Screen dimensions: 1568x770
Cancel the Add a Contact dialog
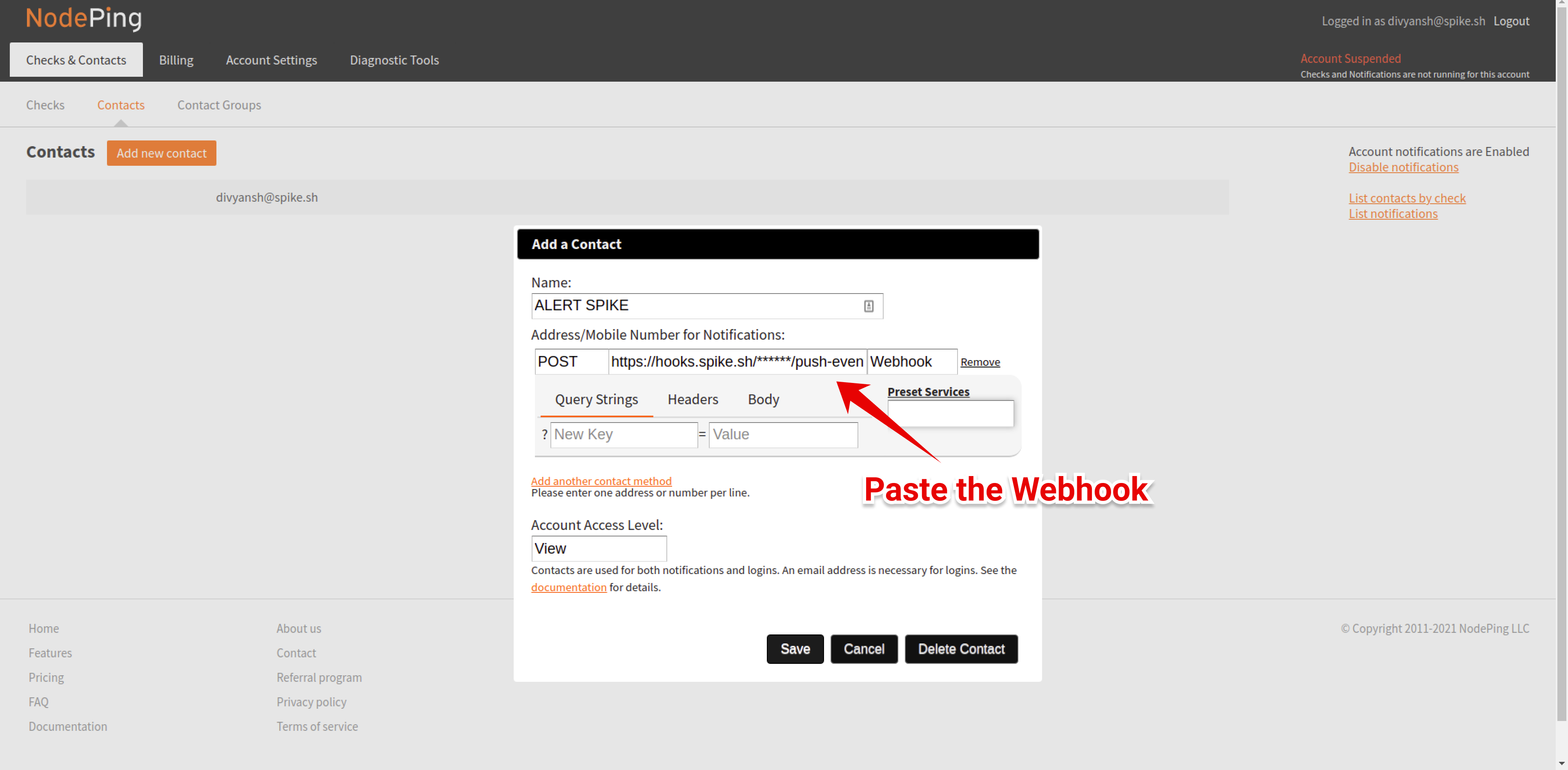(864, 650)
